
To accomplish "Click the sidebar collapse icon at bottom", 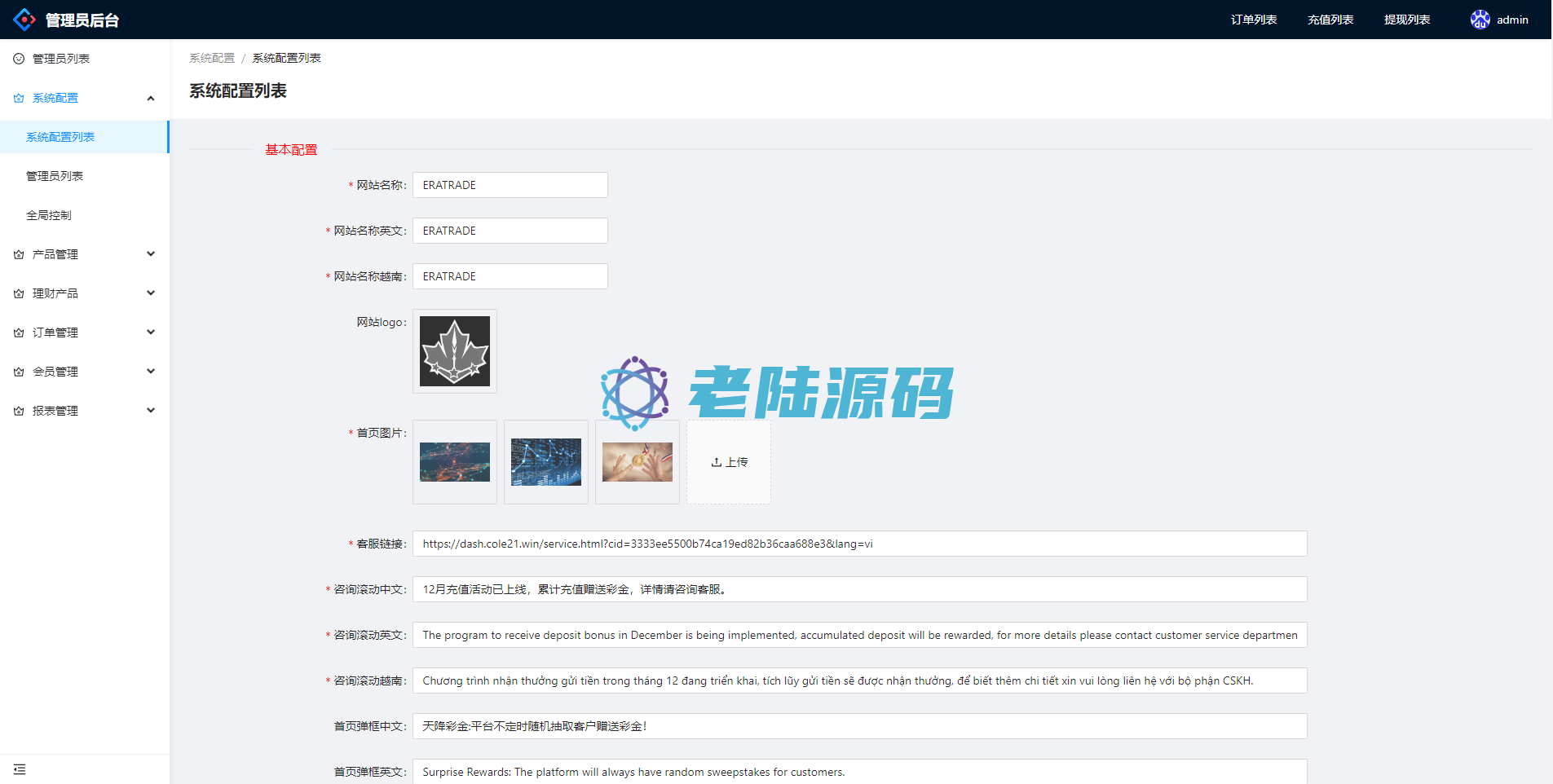I will click(x=20, y=769).
